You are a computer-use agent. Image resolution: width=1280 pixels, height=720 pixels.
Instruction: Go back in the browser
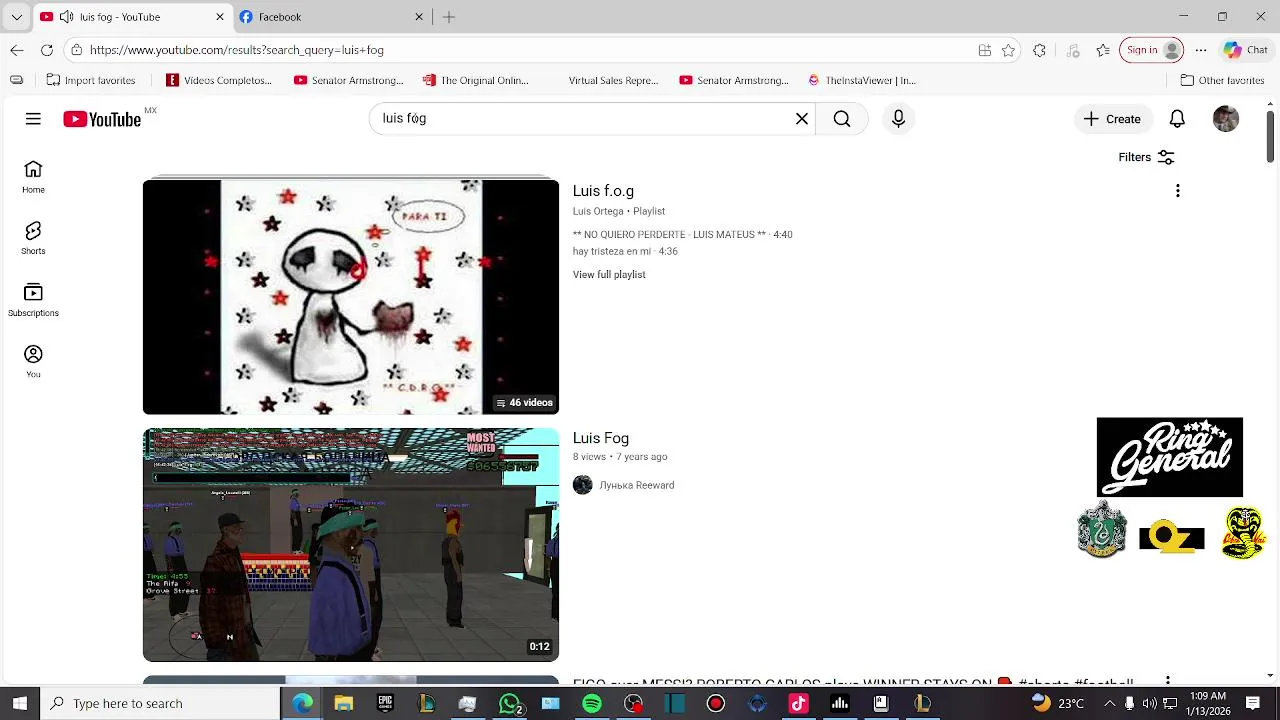point(16,50)
